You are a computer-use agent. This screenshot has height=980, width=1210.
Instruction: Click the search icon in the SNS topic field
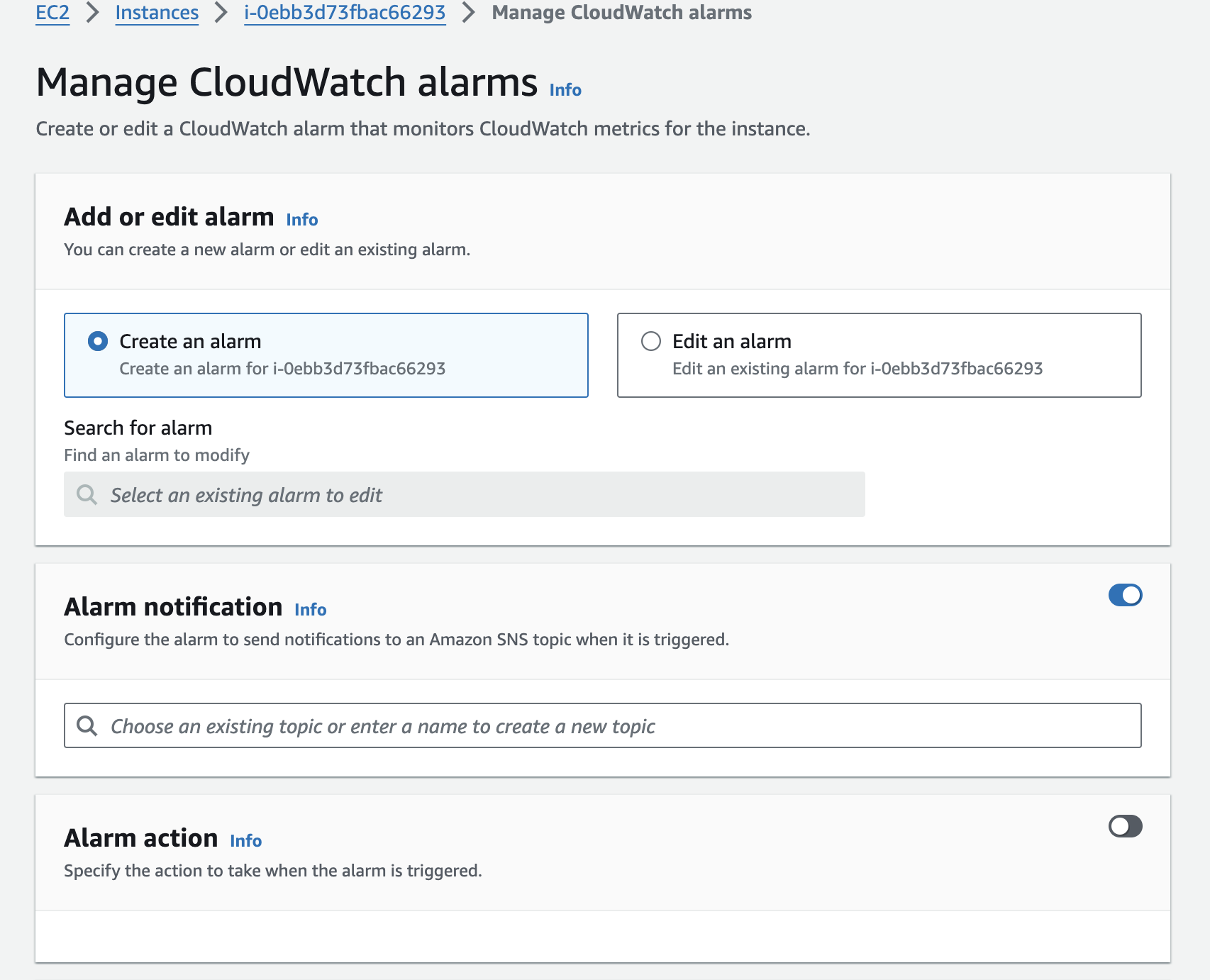pyautogui.click(x=87, y=725)
